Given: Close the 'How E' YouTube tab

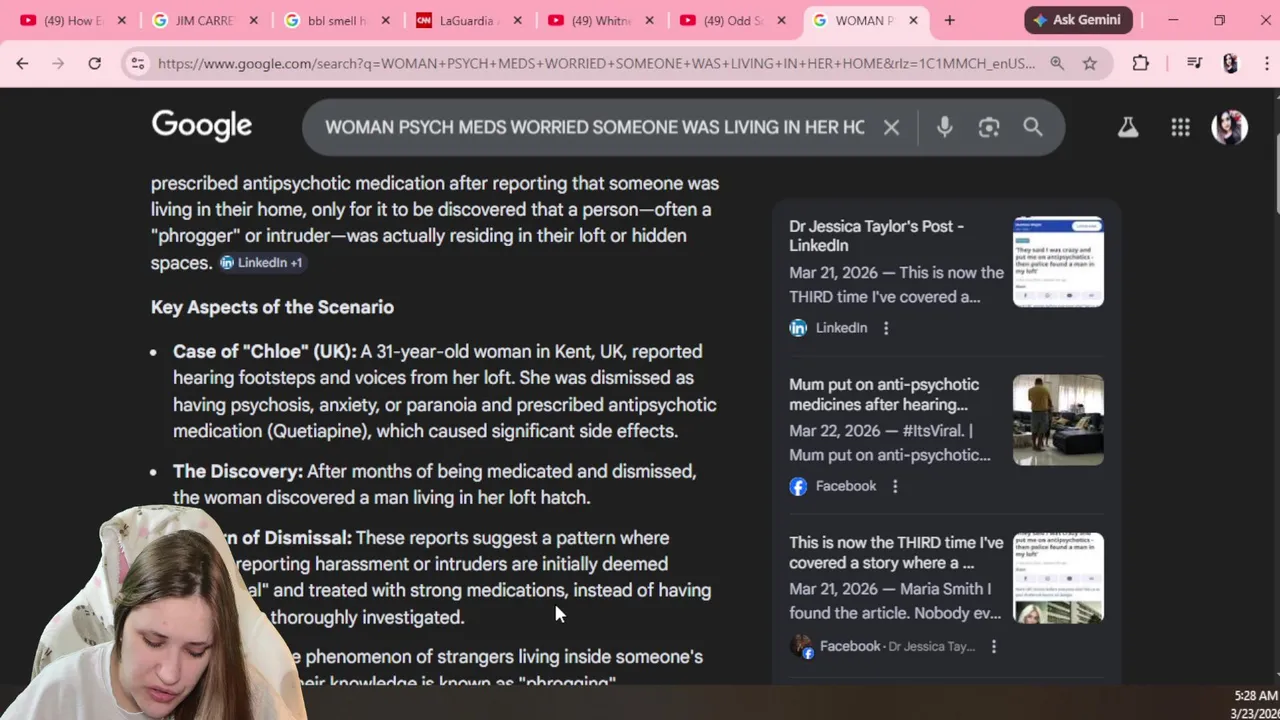Looking at the screenshot, I should point(121,20).
